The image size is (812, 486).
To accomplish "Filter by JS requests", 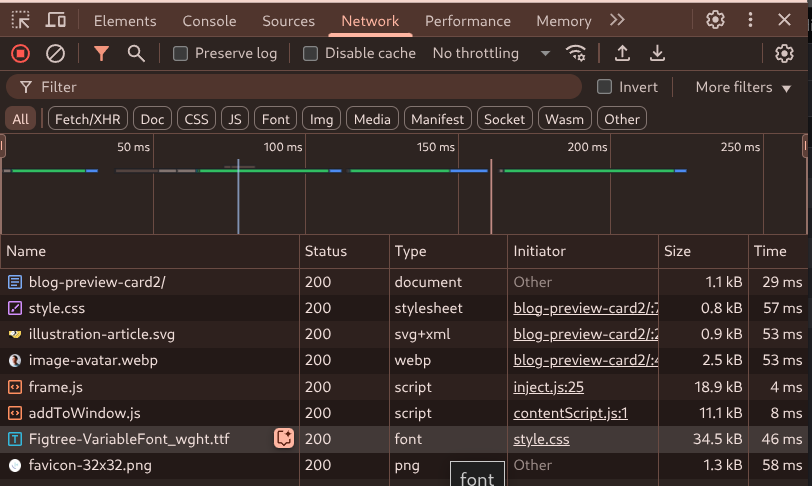I will coord(235,119).
